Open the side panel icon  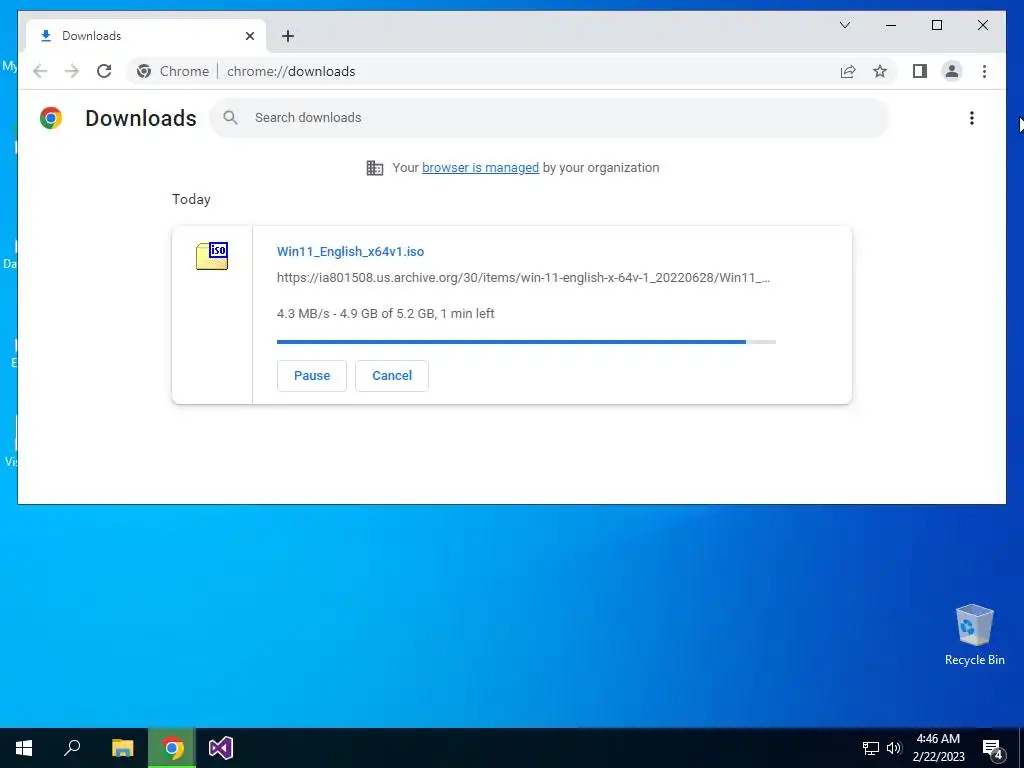pos(920,71)
